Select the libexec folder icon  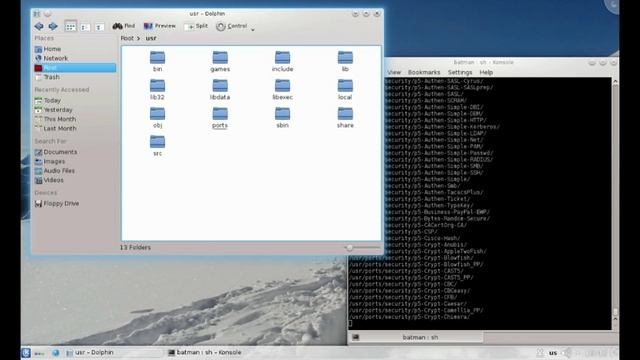coord(282,86)
